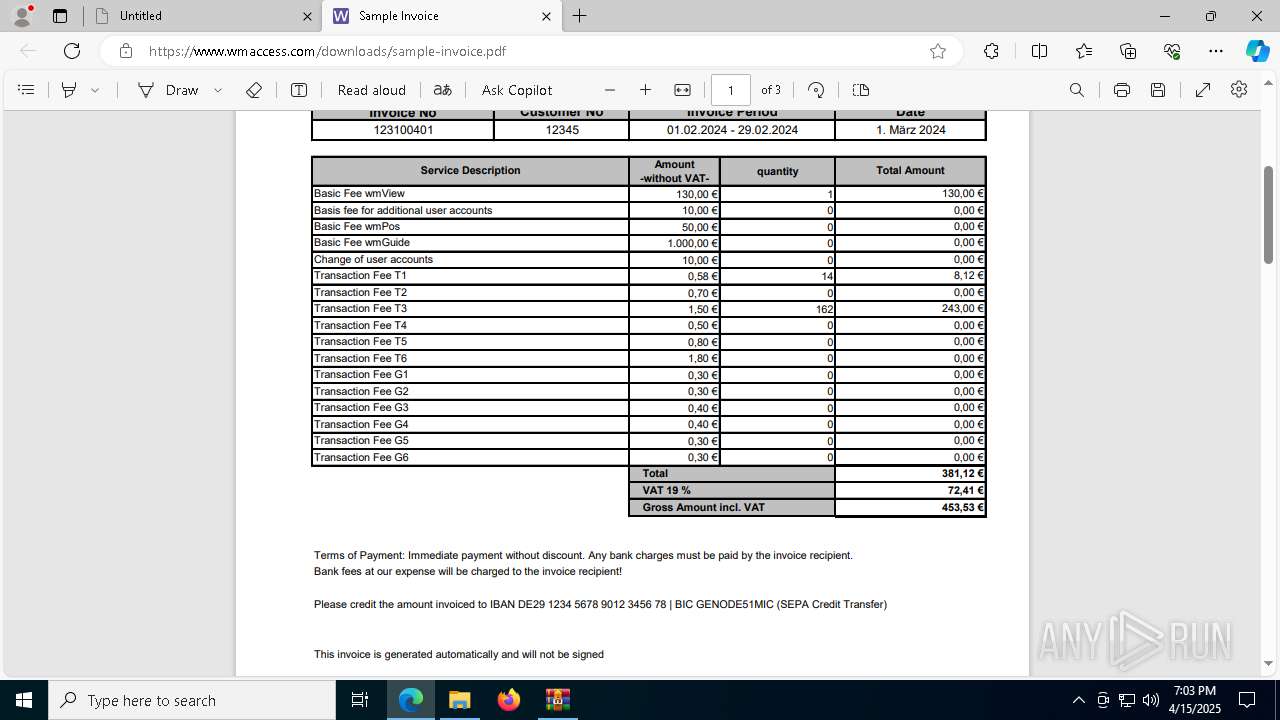The width and height of the screenshot is (1280, 720).
Task: Close the Untitled tab
Action: pos(307,16)
